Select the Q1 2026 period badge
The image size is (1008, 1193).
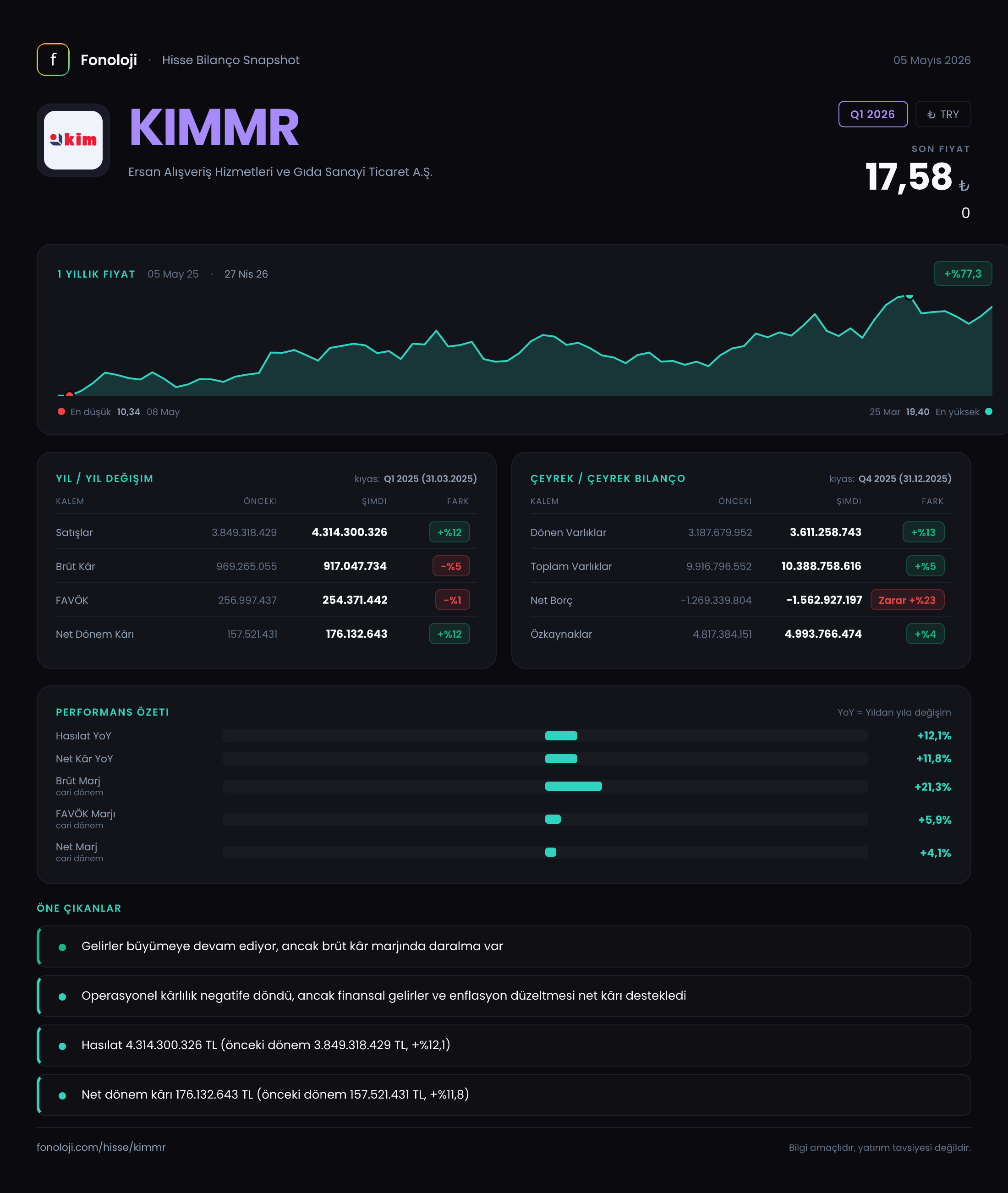tap(872, 114)
